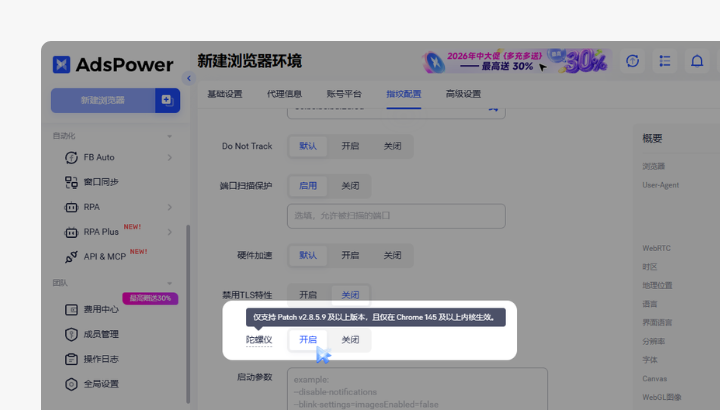The width and height of the screenshot is (720, 410).
Task: Click the AdsPower logo icon
Action: click(x=62, y=64)
